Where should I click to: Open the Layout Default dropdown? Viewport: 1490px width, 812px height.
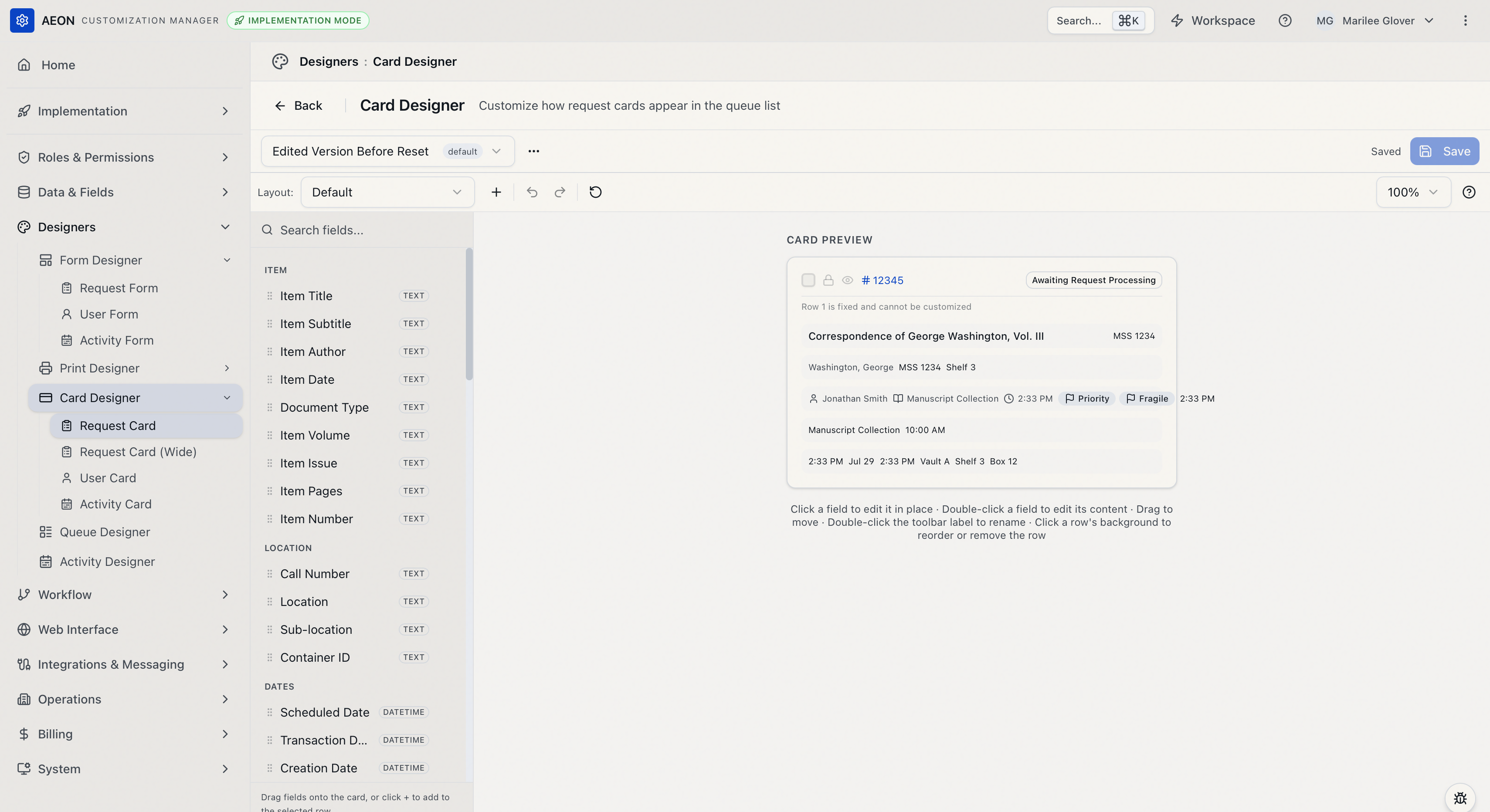tap(387, 192)
